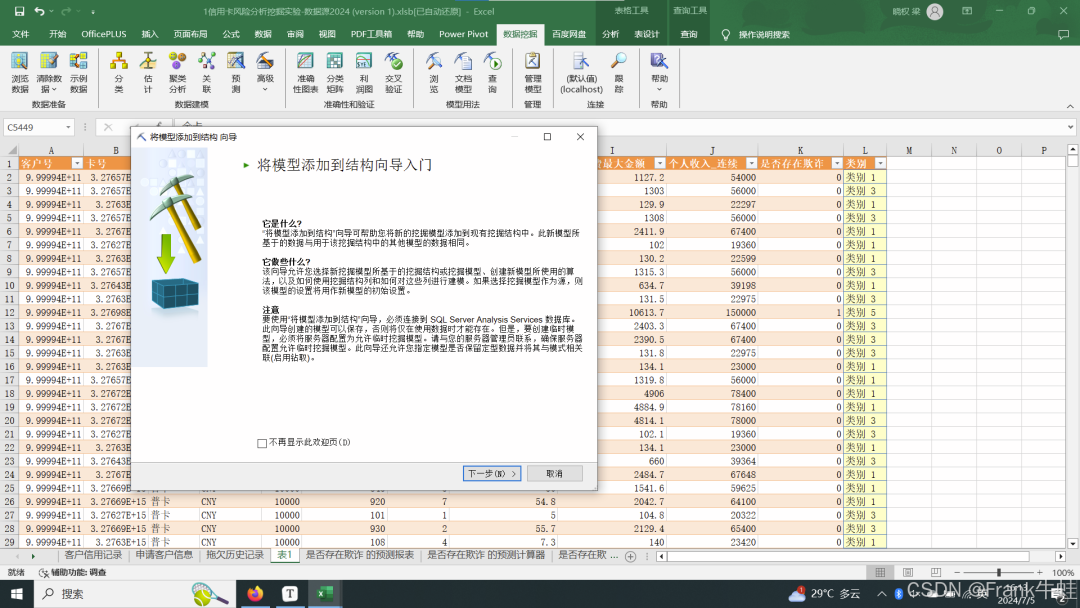The width and height of the screenshot is (1080, 608).
Task: Switch to page break preview icon
Action: [935, 572]
